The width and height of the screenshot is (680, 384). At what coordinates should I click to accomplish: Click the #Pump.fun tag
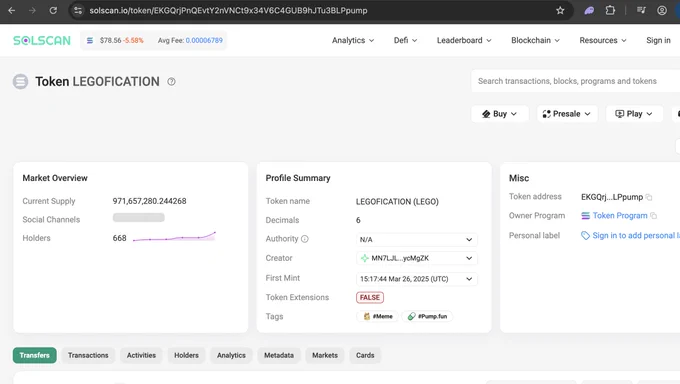[x=427, y=316]
